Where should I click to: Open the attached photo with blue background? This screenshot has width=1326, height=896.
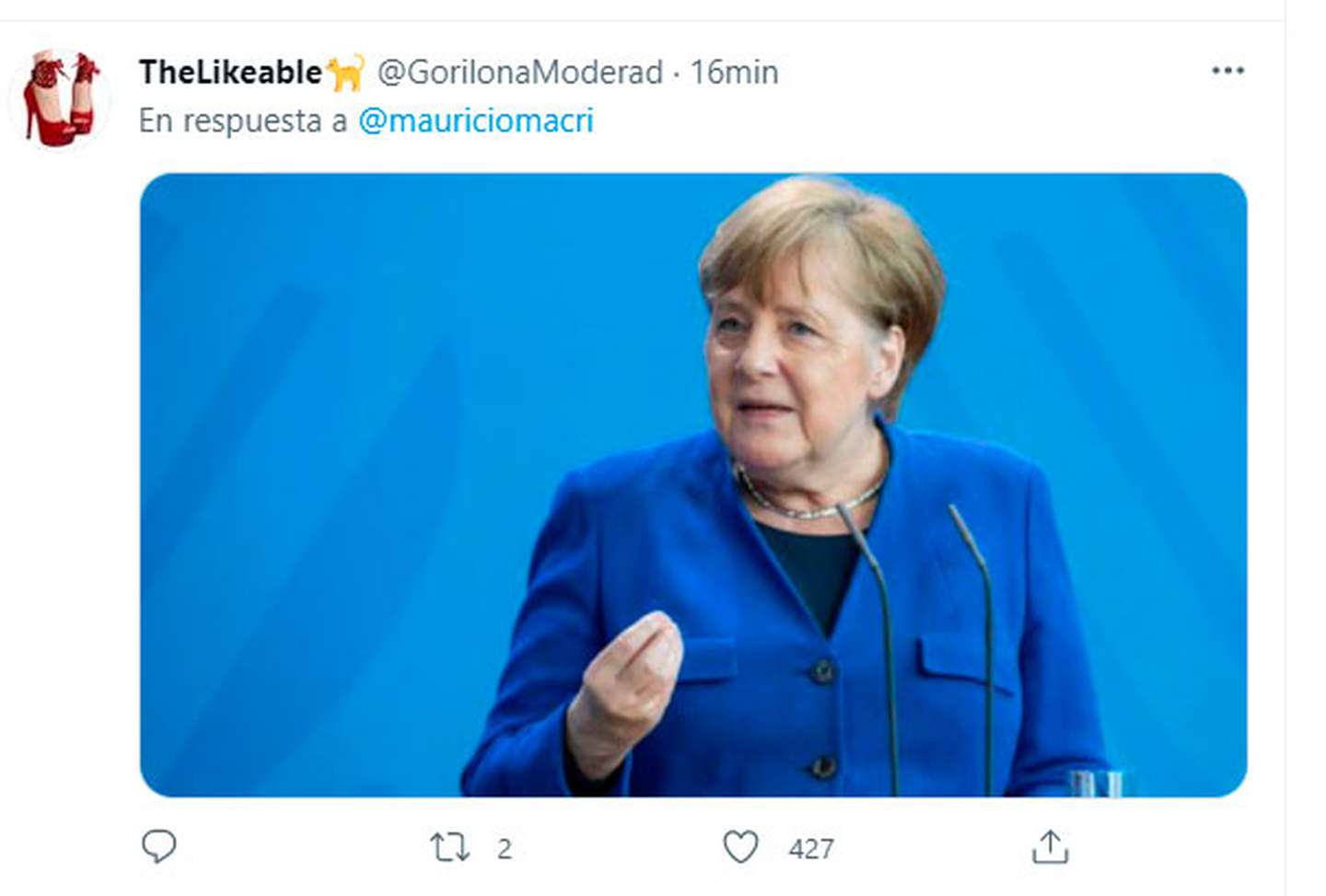pyautogui.click(x=368, y=460)
